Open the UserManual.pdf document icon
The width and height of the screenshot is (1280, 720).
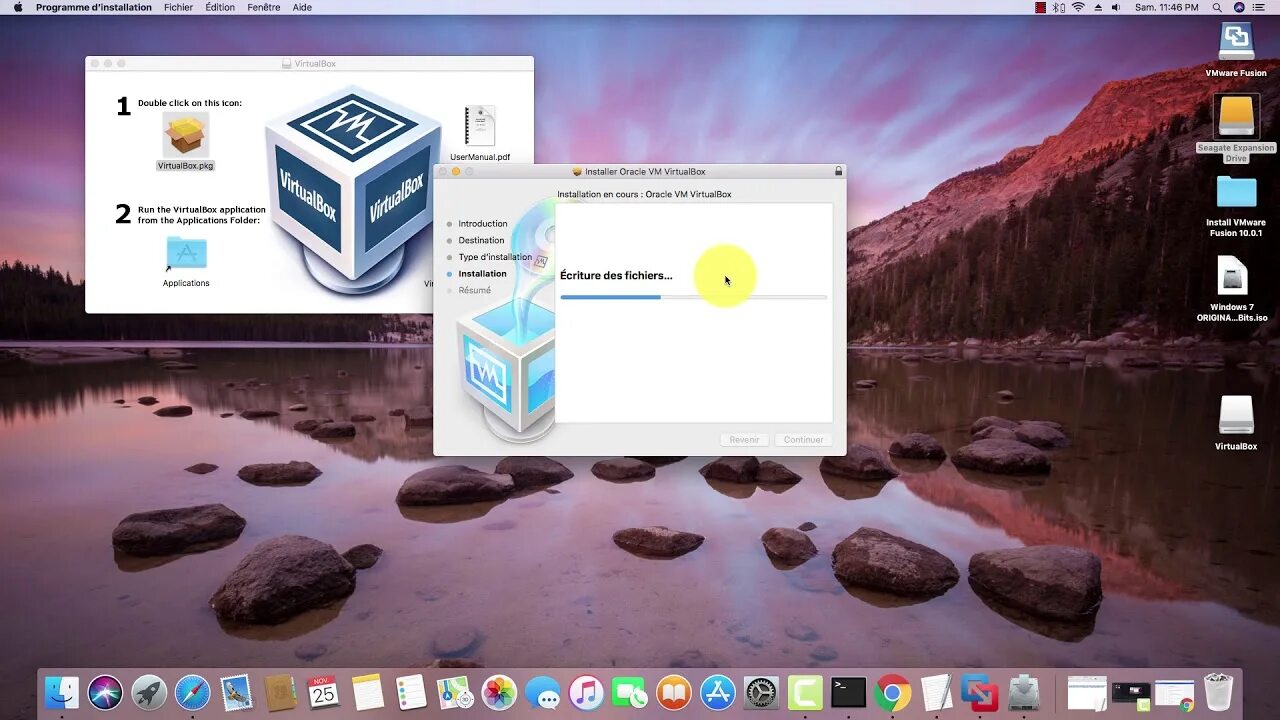pyautogui.click(x=480, y=126)
